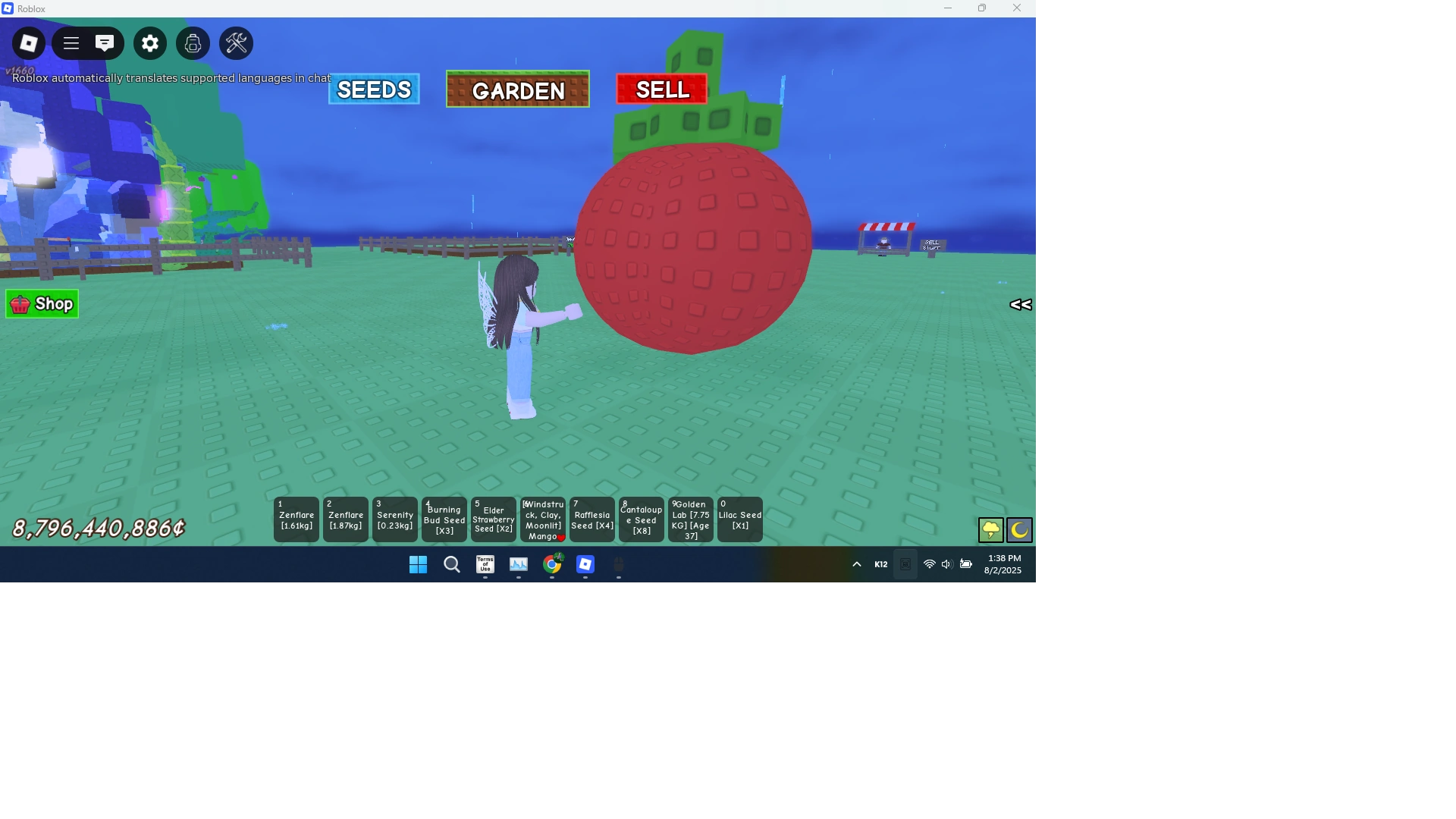Toggle the leaderboard hamburger menu
Image resolution: width=1456 pixels, height=819 pixels.
71,43
